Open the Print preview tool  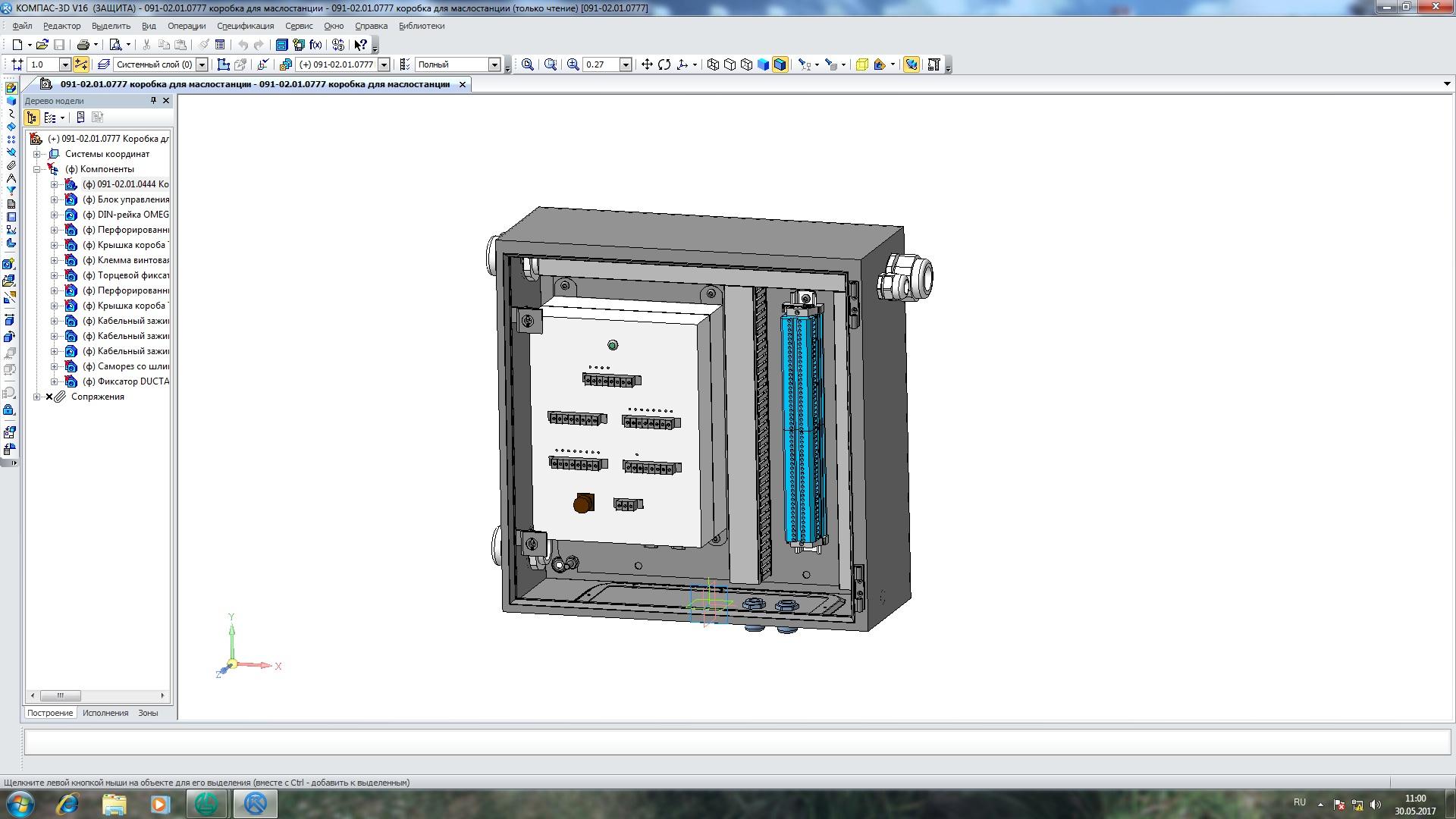coord(115,45)
